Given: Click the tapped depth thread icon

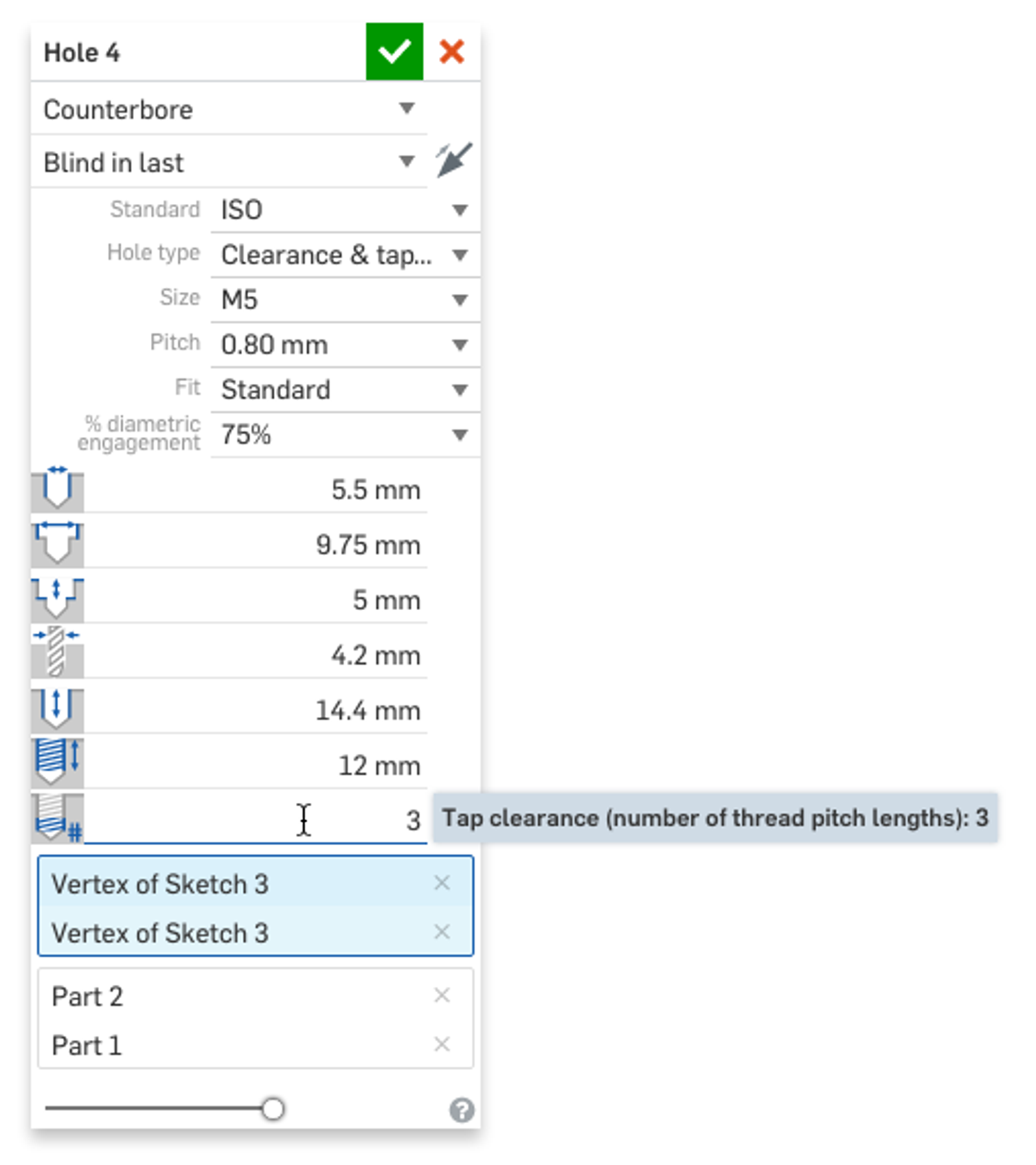Looking at the screenshot, I should (57, 764).
